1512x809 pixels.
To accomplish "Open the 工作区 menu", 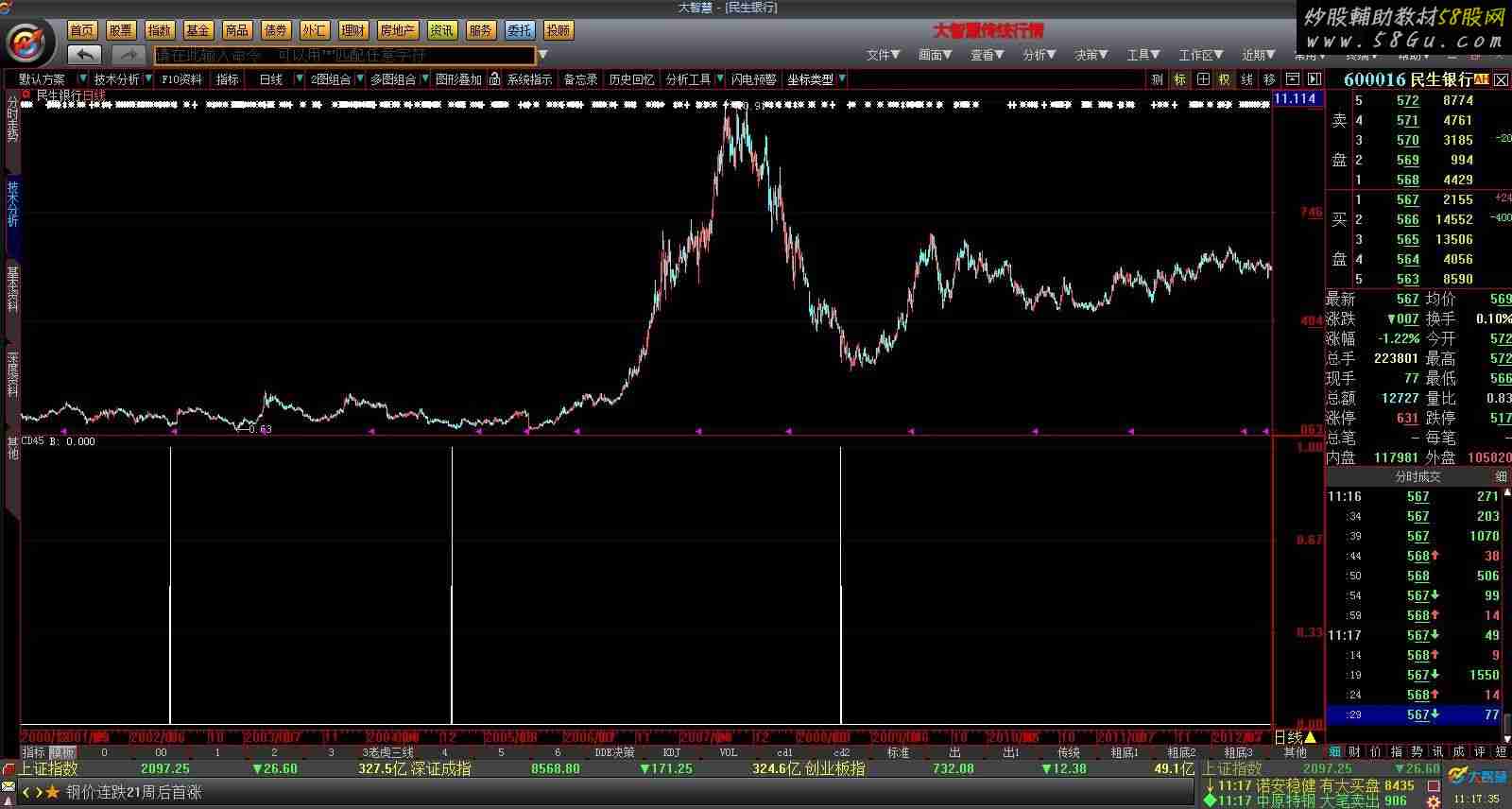I will [x=1200, y=55].
